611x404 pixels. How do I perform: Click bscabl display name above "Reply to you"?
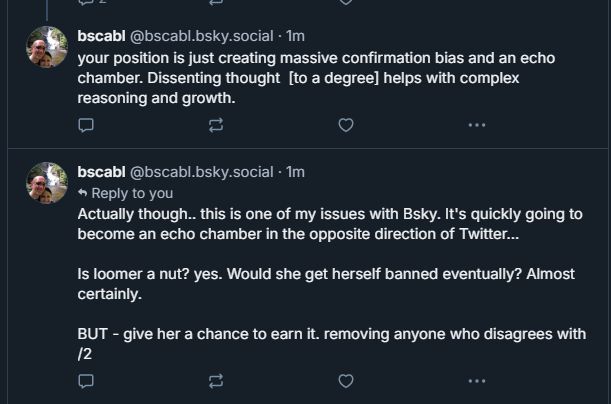click(101, 172)
